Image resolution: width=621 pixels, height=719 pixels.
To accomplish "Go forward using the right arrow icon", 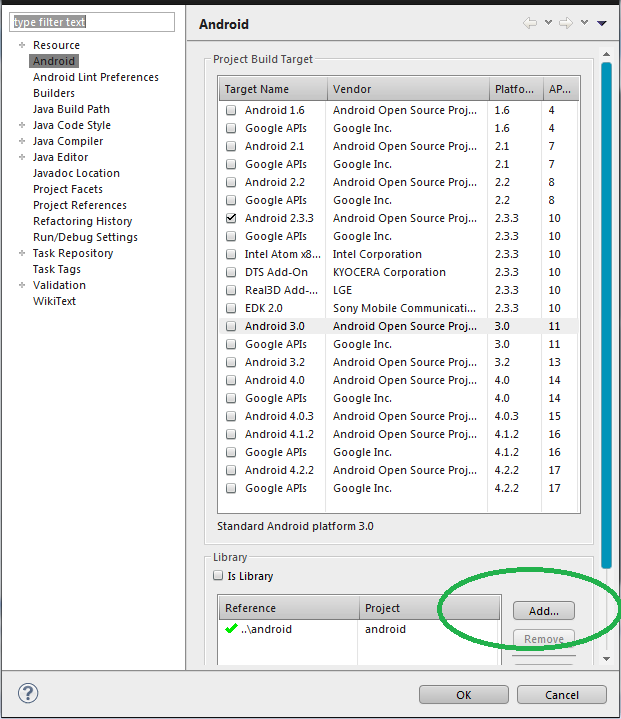I will (x=566, y=23).
